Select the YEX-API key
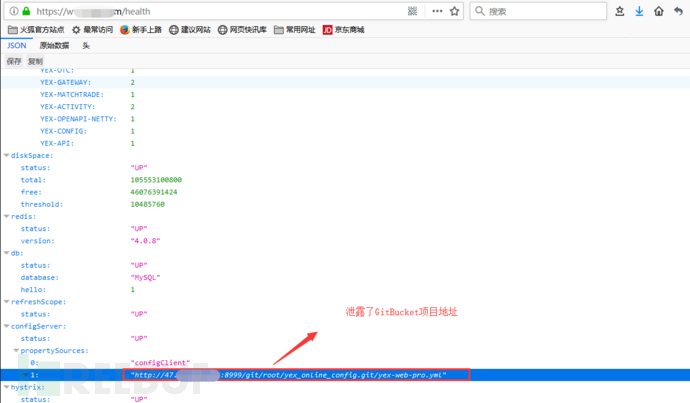The width and height of the screenshot is (690, 403). 57,143
